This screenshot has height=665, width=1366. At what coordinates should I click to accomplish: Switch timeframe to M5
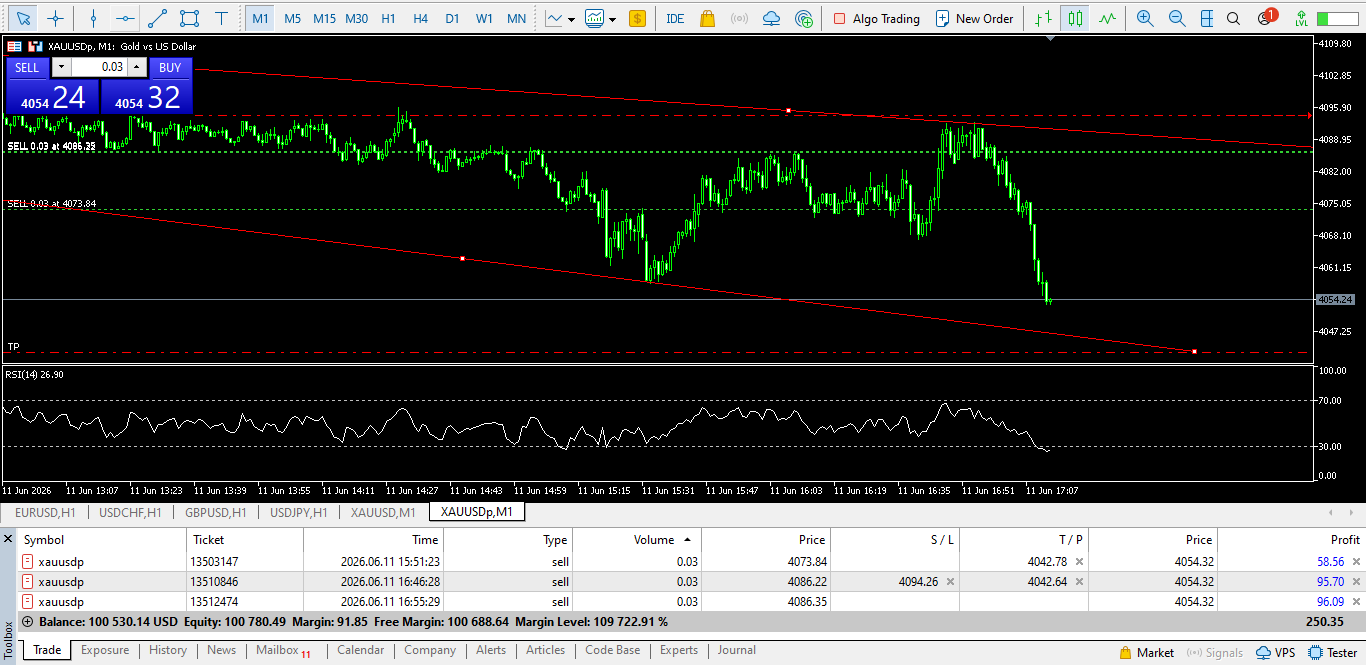coord(292,18)
